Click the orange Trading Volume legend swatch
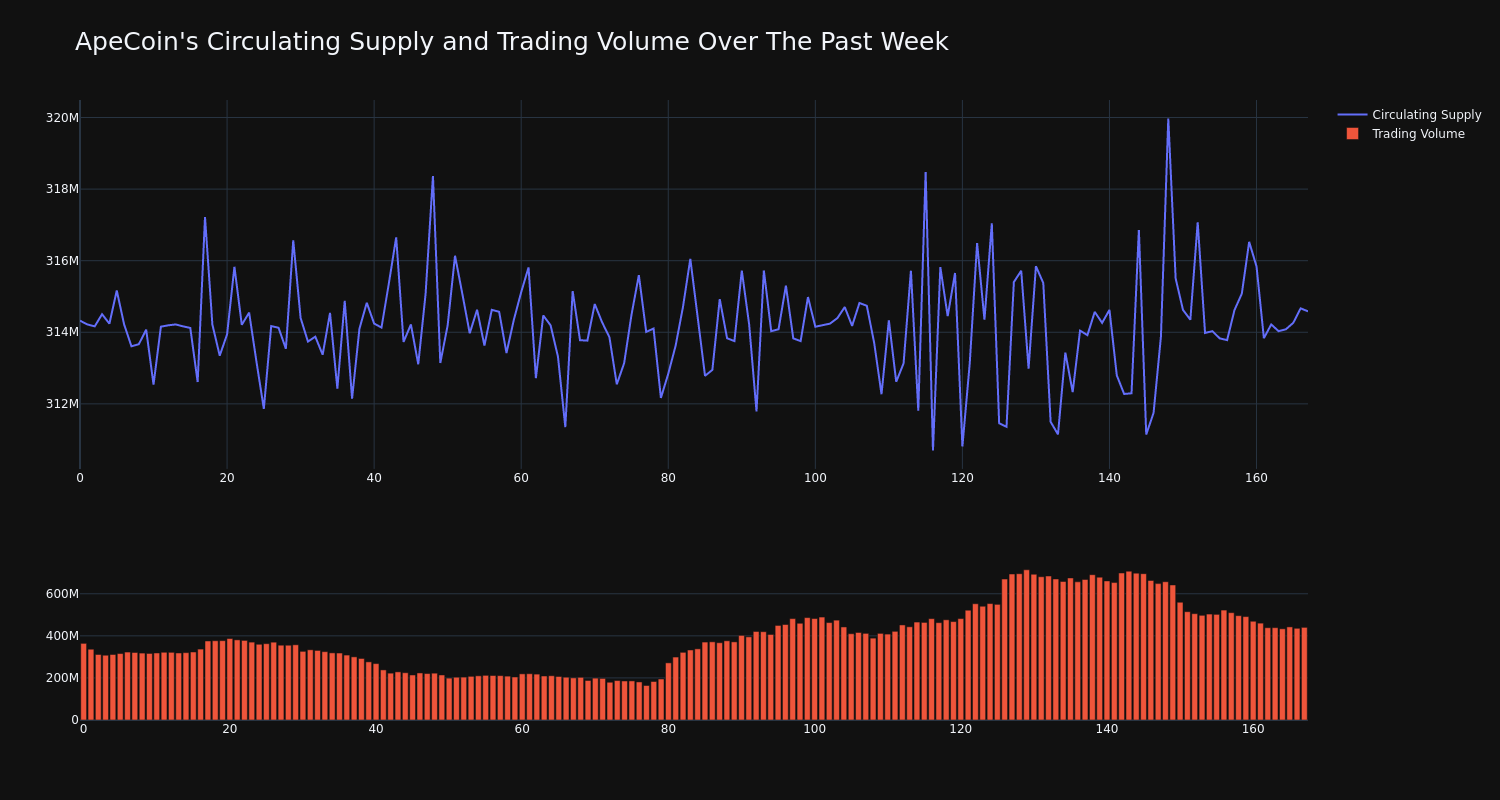The width and height of the screenshot is (1500, 800). pyautogui.click(x=1352, y=134)
